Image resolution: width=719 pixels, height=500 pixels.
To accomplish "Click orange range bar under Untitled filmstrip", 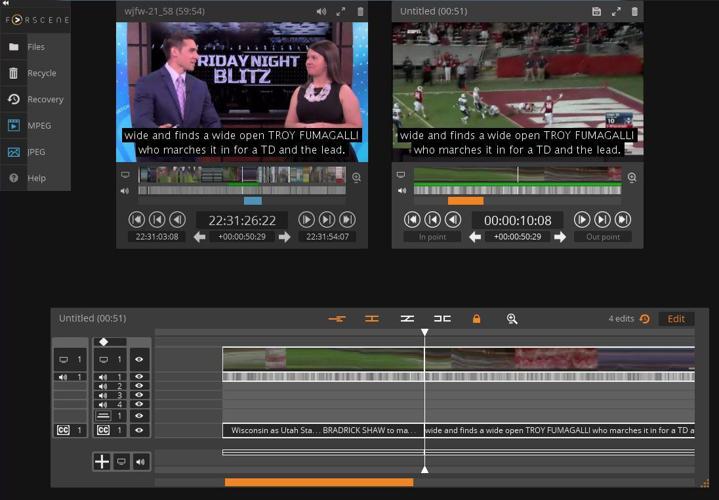I will click(465, 201).
